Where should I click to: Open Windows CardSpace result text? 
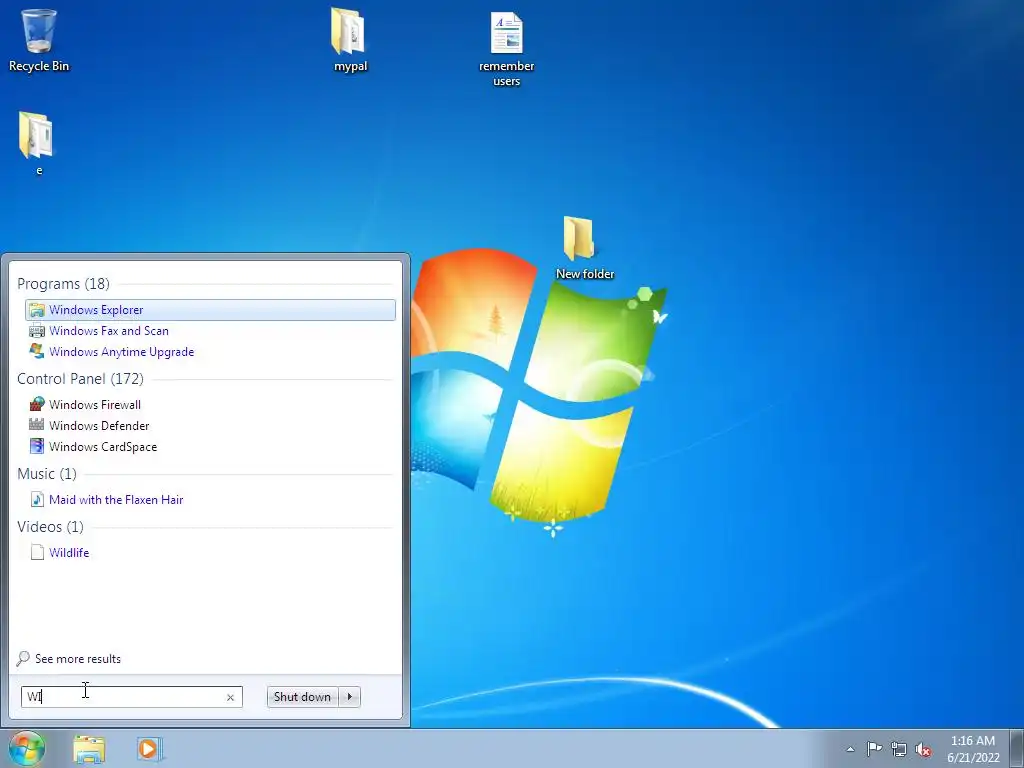(x=103, y=447)
